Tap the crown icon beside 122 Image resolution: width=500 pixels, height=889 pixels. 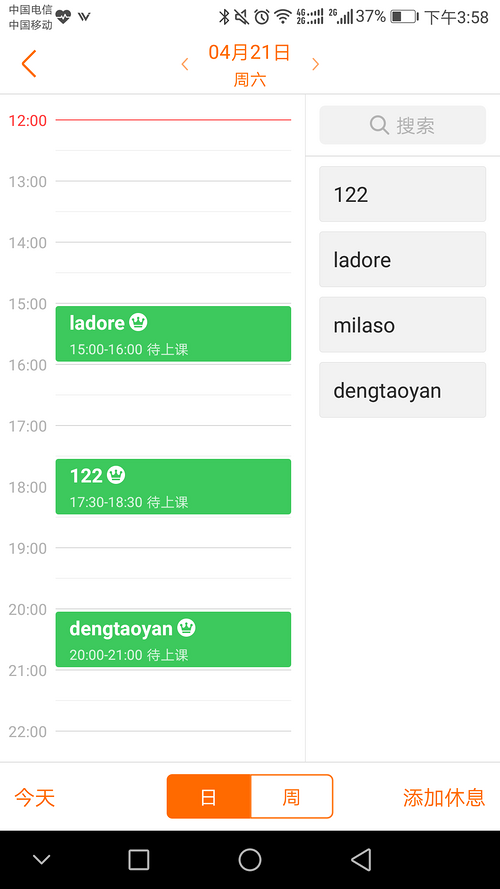[116, 475]
